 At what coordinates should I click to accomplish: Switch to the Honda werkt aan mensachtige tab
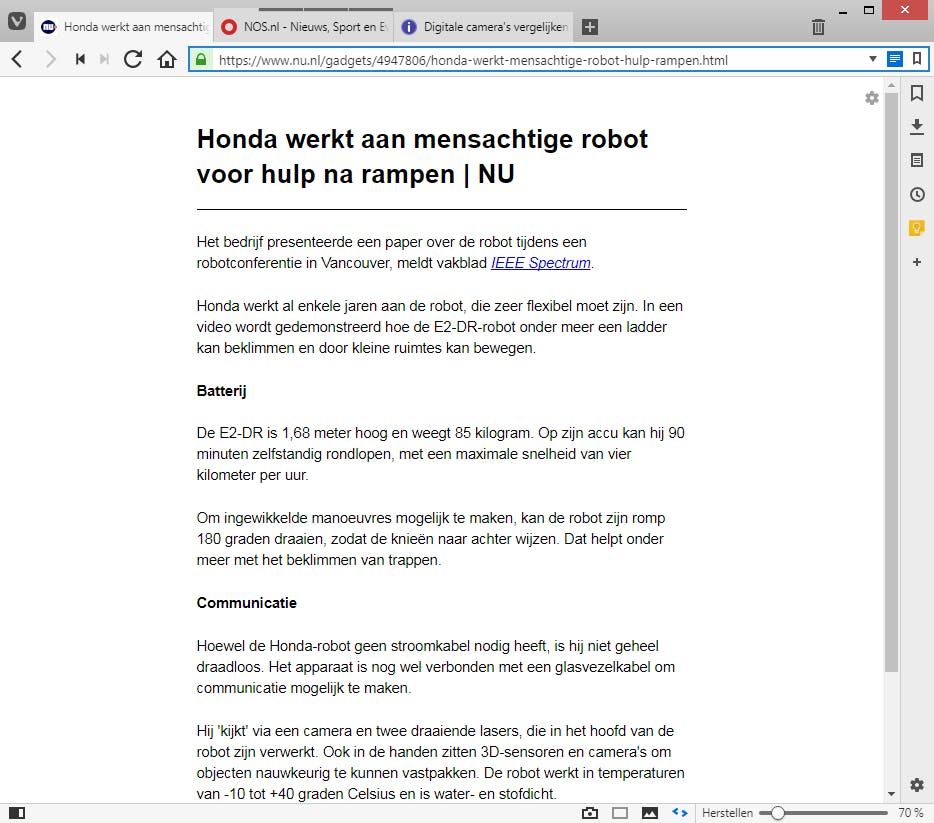coord(124,27)
